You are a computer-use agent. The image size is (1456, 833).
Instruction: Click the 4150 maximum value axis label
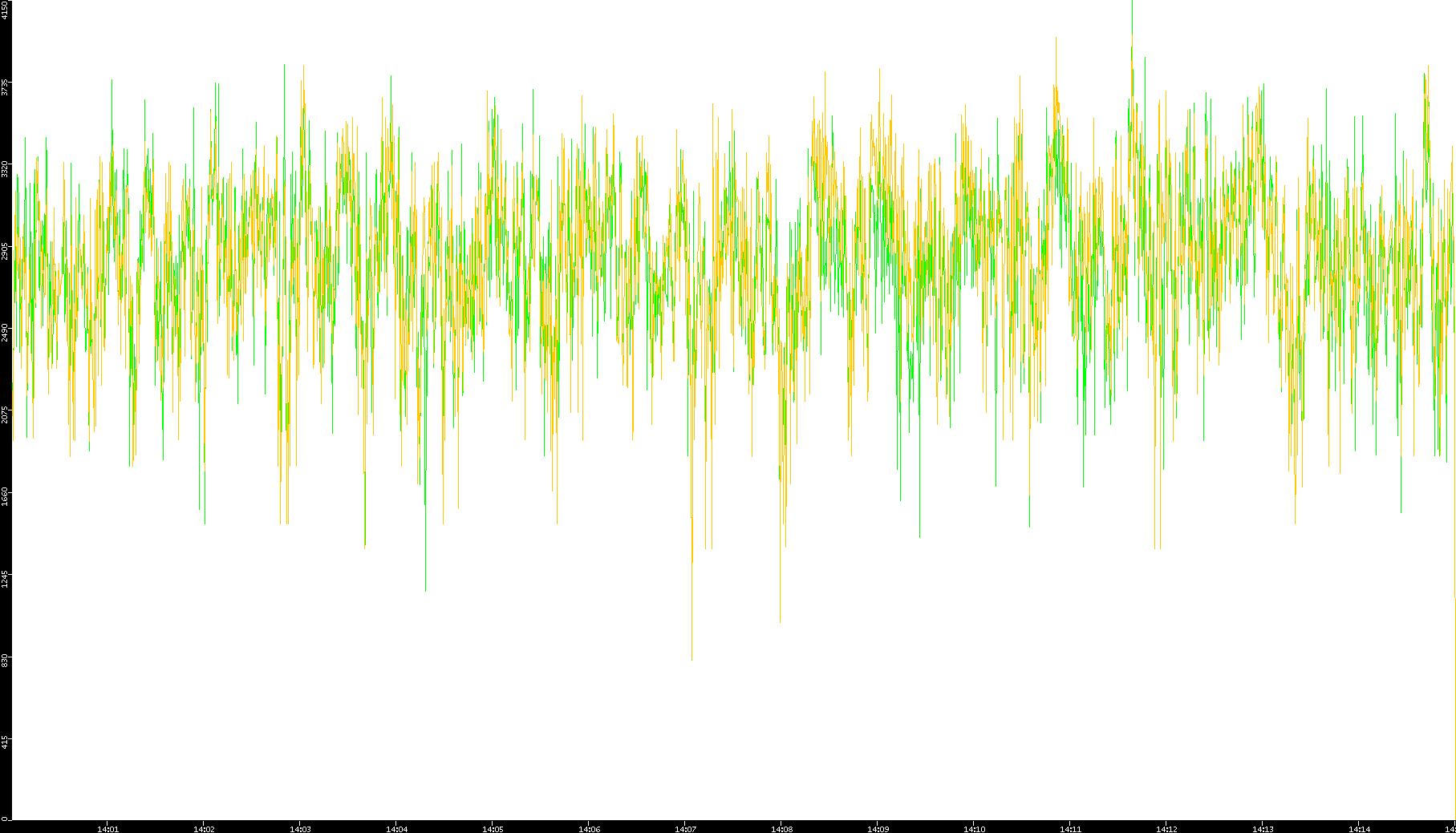point(6,10)
